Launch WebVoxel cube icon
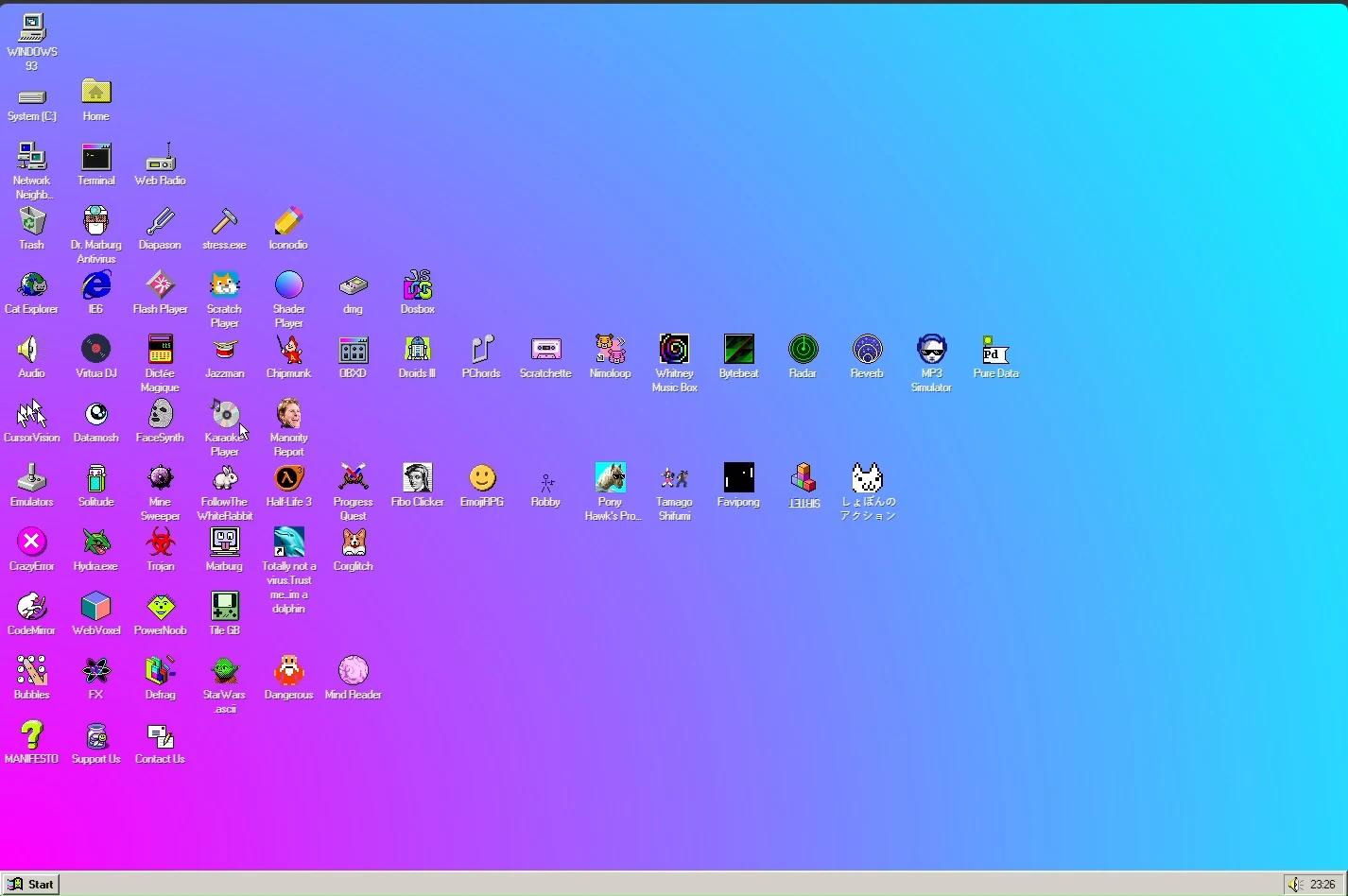The height and width of the screenshot is (896, 1348). pyautogui.click(x=95, y=607)
